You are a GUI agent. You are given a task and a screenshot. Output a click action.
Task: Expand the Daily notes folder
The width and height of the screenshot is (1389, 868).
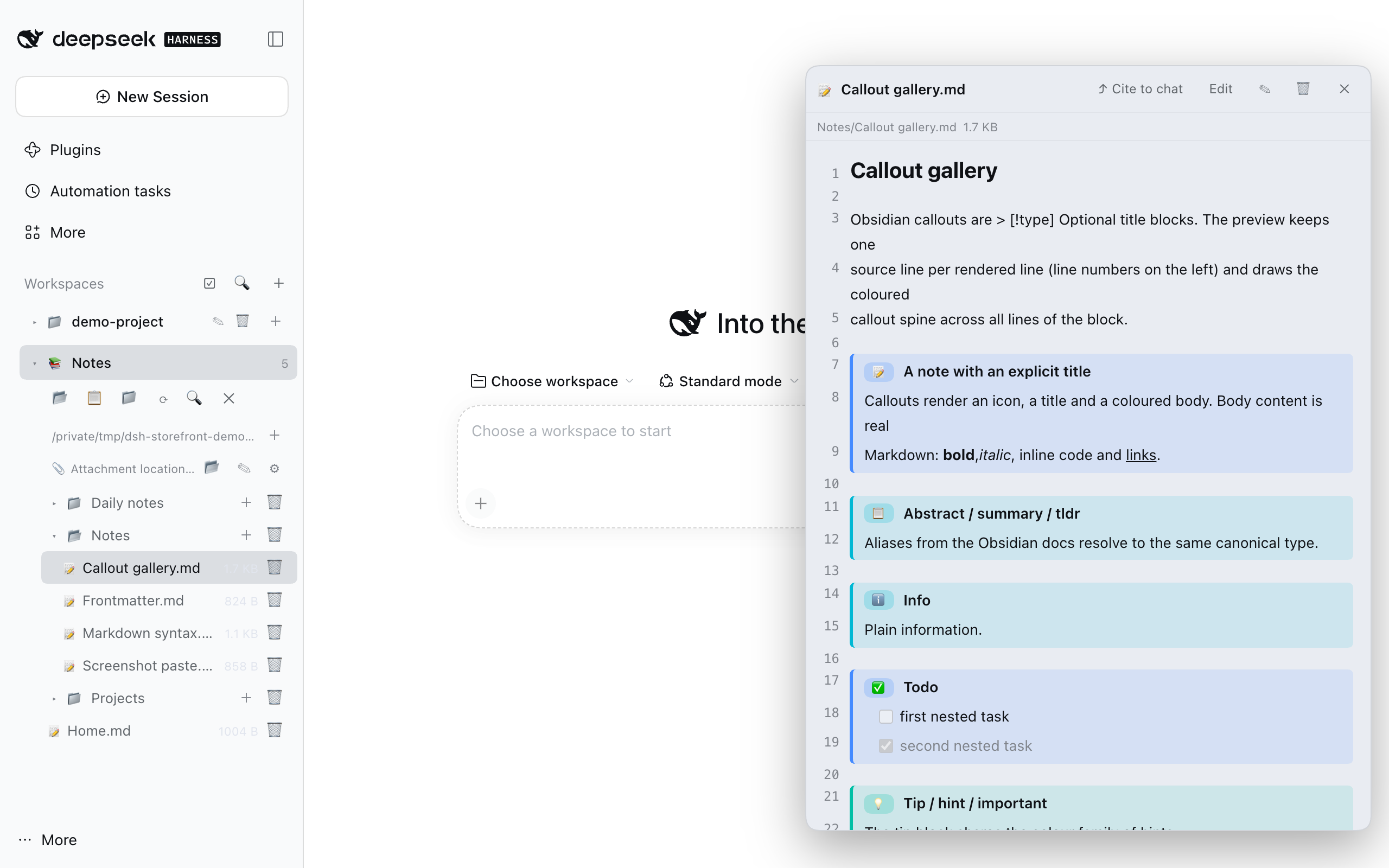(54, 503)
